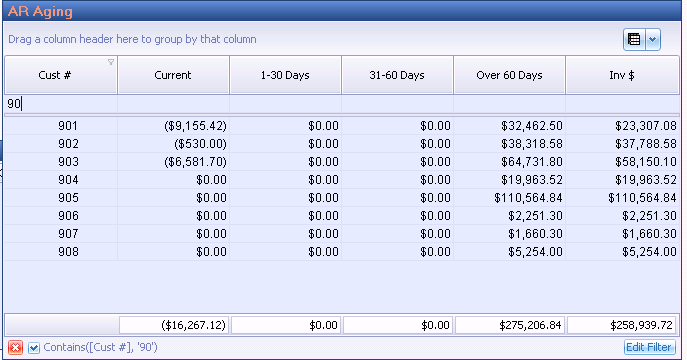Select customer 902 row cell
This screenshot has height=360, width=687.
click(x=60, y=144)
